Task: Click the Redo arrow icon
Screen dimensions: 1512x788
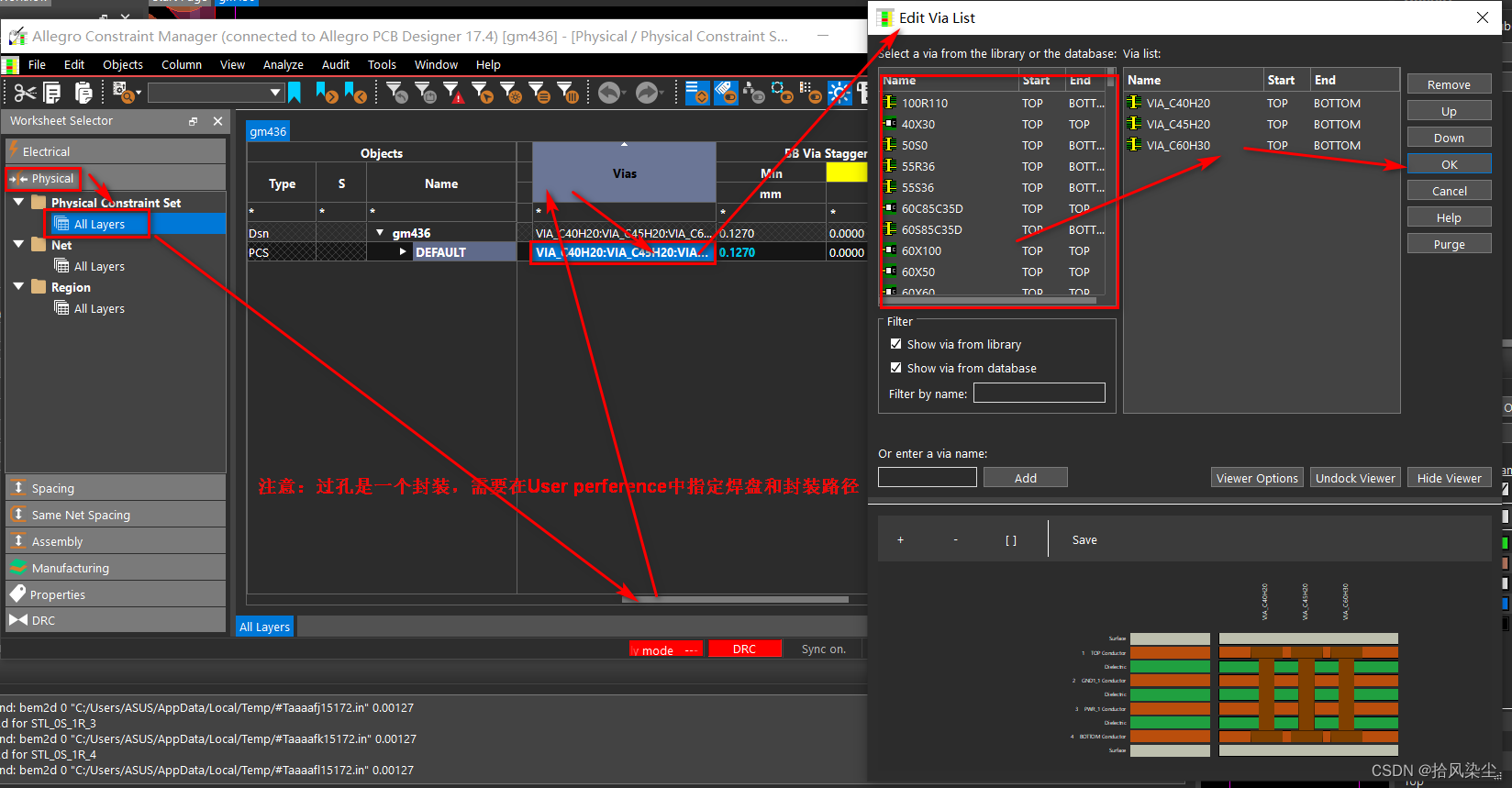Action: (648, 93)
